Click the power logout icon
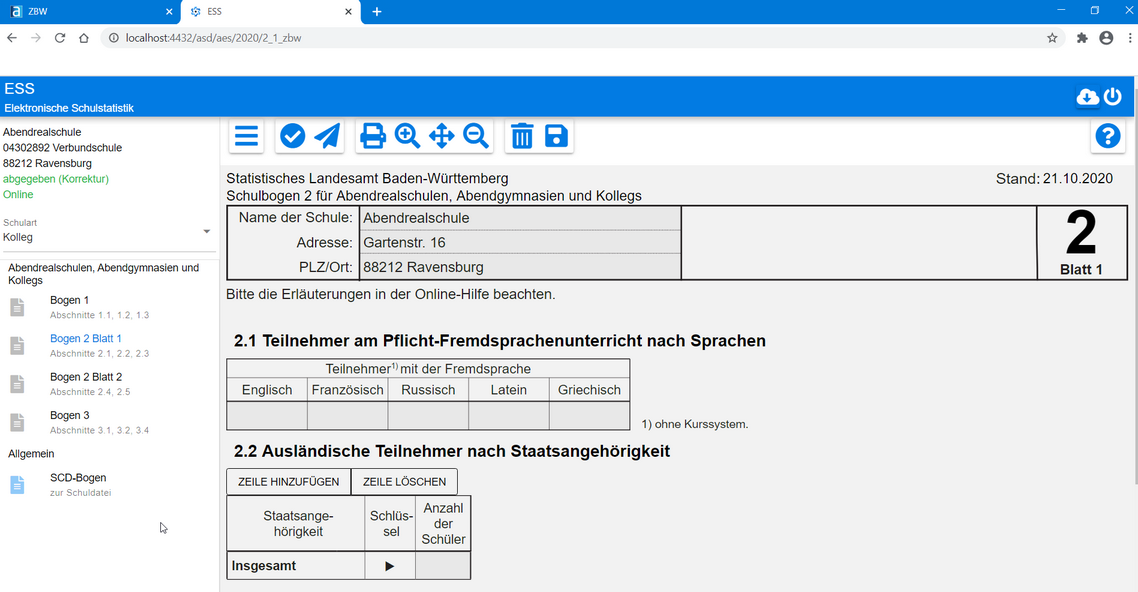This screenshot has width=1138, height=592. 1112,97
